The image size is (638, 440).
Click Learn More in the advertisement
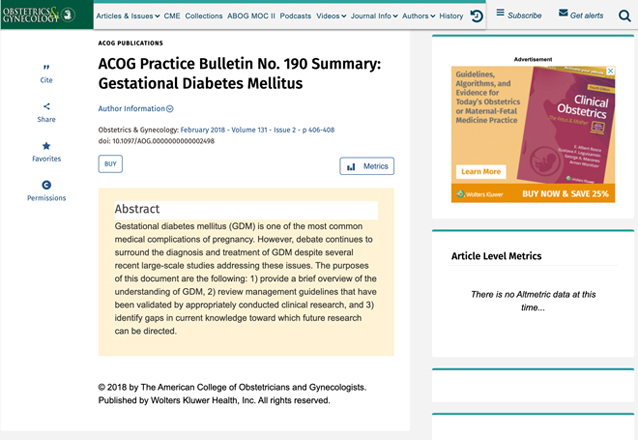coord(481,171)
